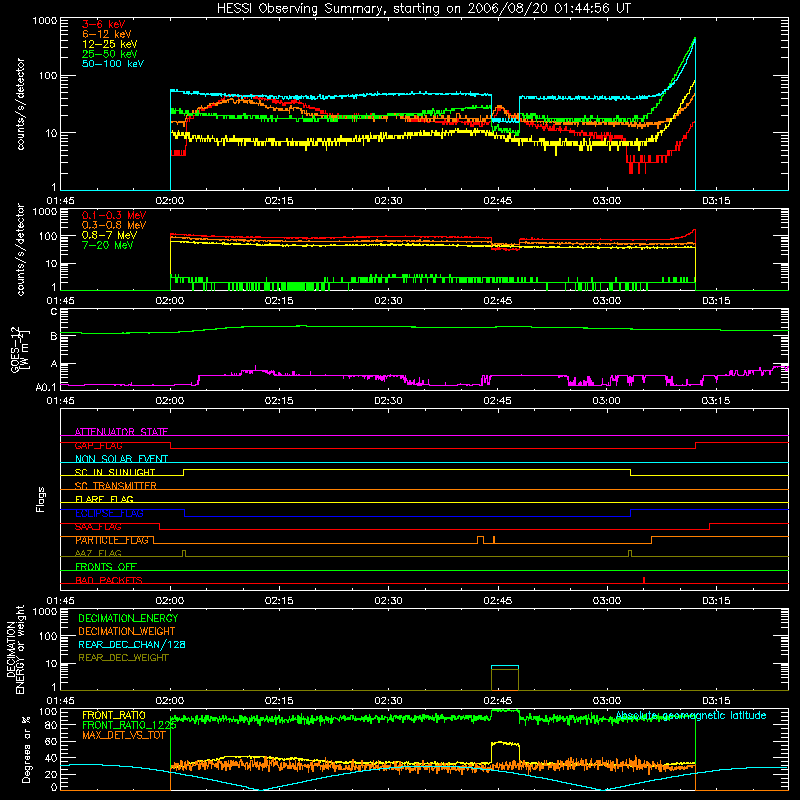
Task: Select the ECLIPSE_FLAG label
Action: [x=109, y=513]
